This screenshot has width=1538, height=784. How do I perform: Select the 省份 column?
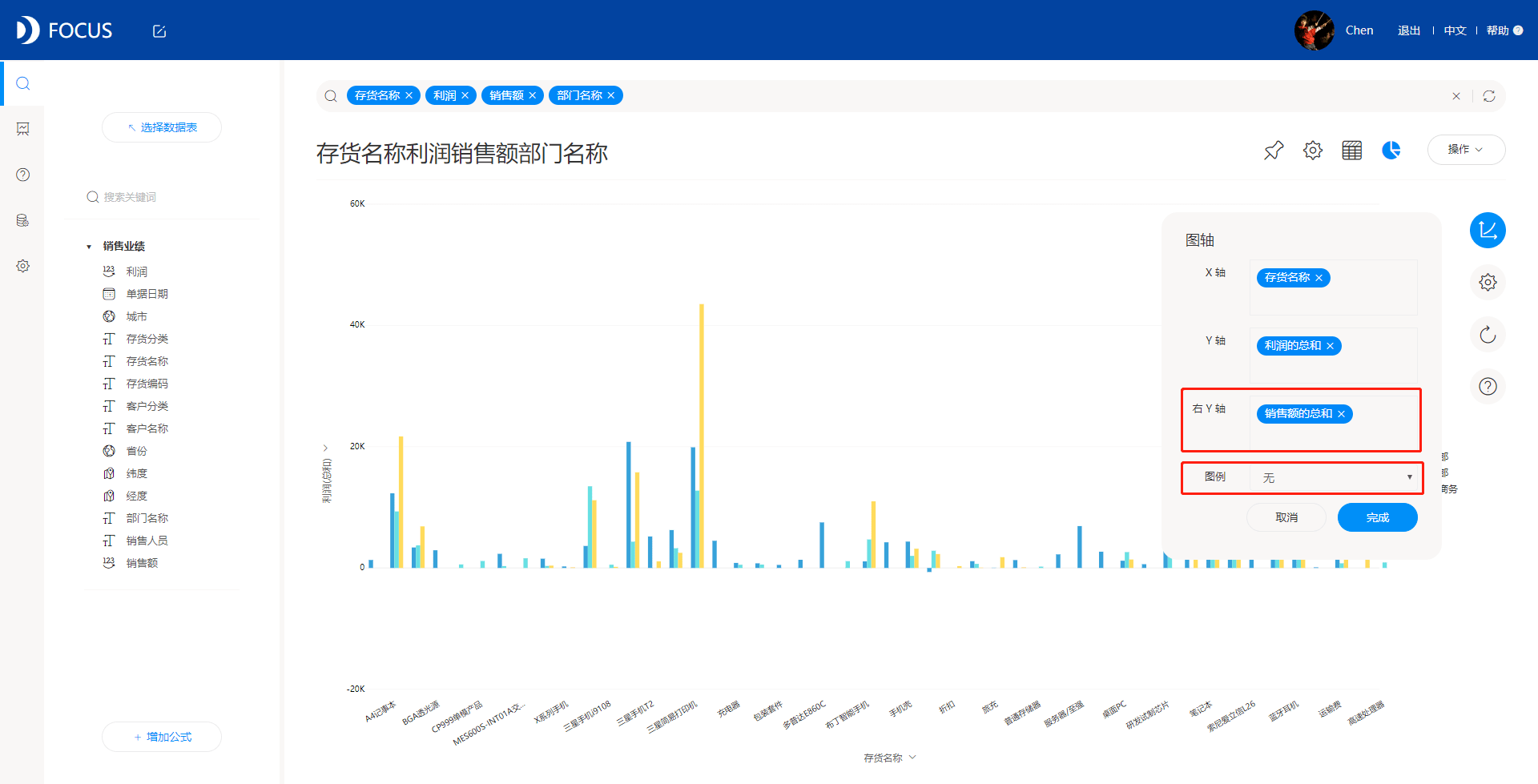click(136, 451)
